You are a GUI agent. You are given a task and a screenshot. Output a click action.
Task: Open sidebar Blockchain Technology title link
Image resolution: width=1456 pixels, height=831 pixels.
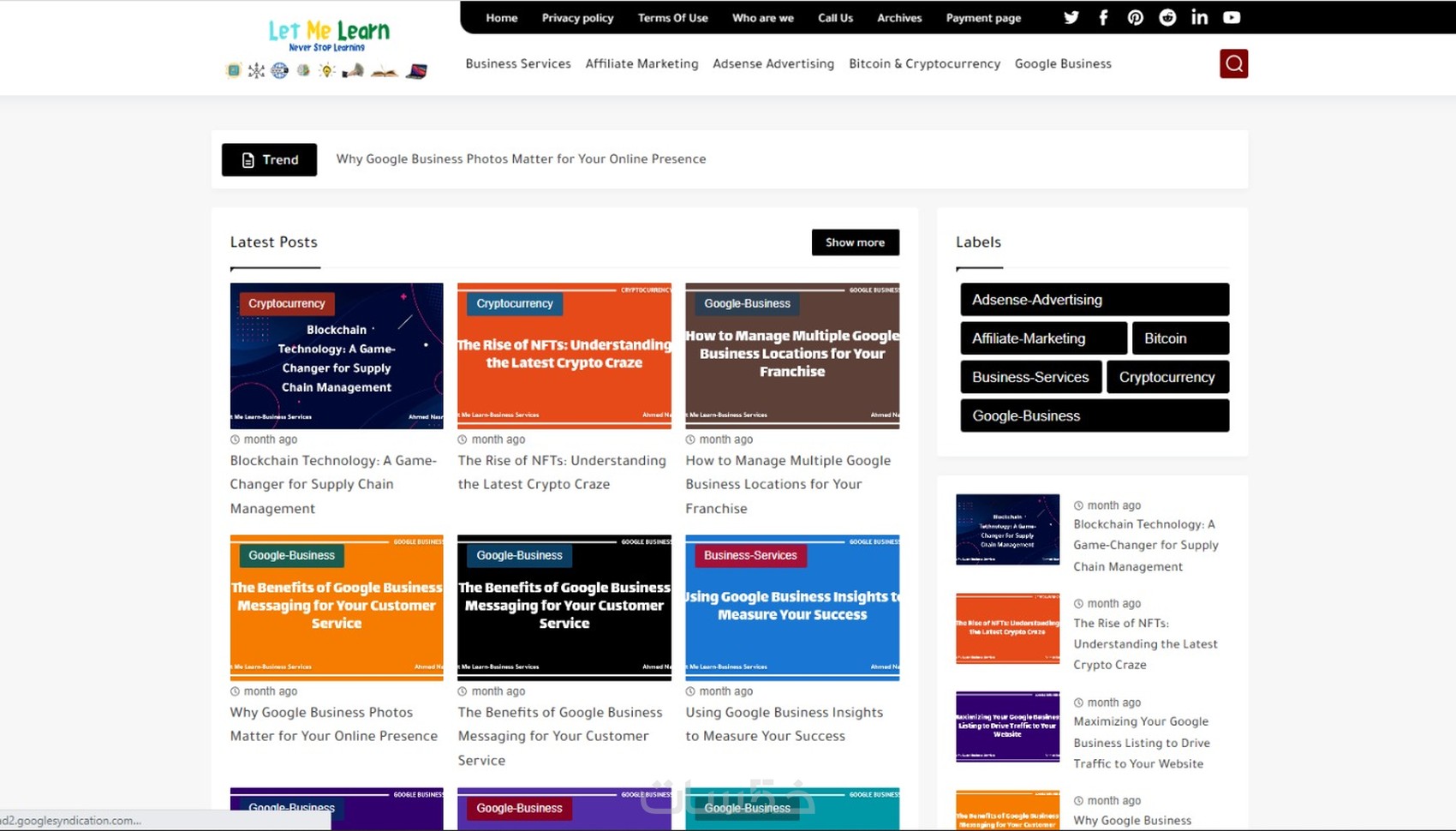(1146, 545)
